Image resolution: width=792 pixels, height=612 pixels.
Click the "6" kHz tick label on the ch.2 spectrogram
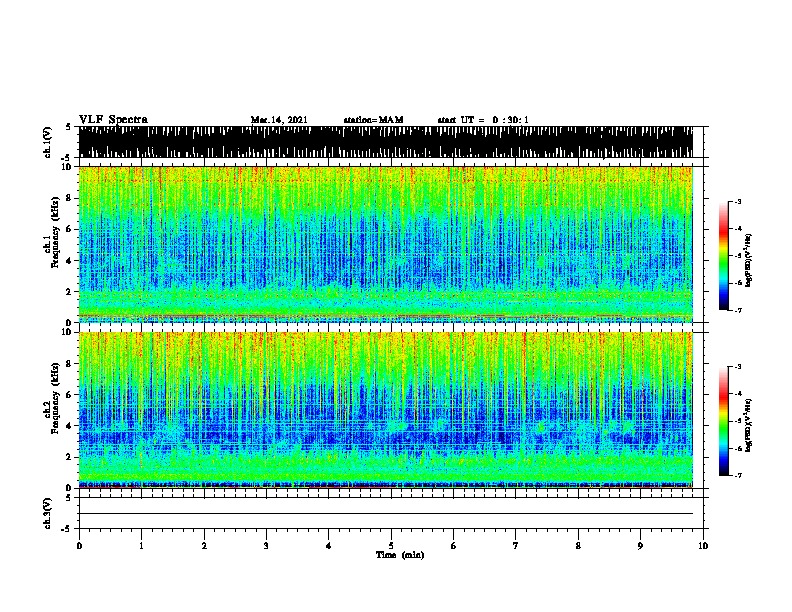pos(70,395)
